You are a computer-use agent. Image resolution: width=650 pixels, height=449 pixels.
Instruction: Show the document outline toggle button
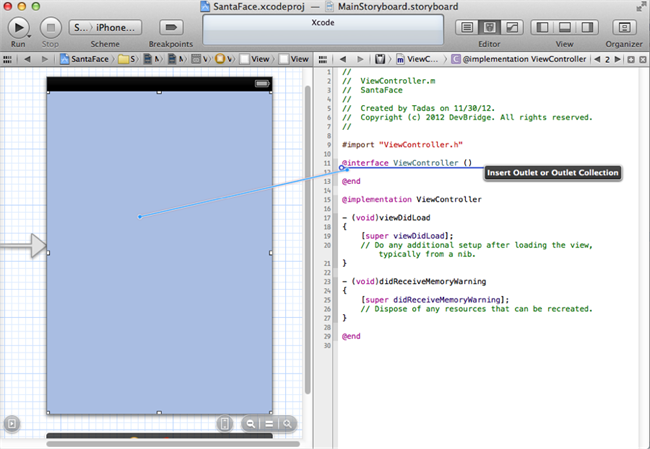coord(12,424)
